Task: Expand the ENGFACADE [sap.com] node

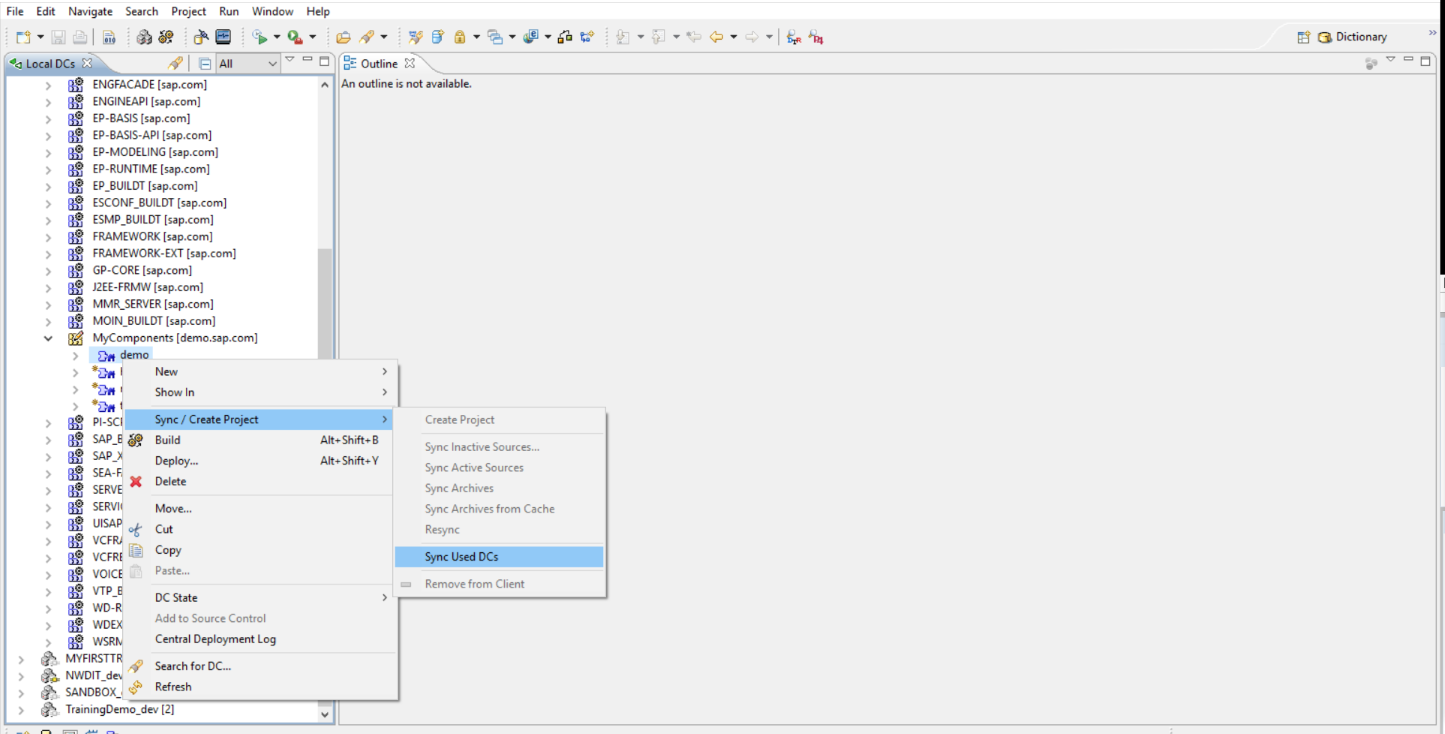Action: pyautogui.click(x=48, y=85)
